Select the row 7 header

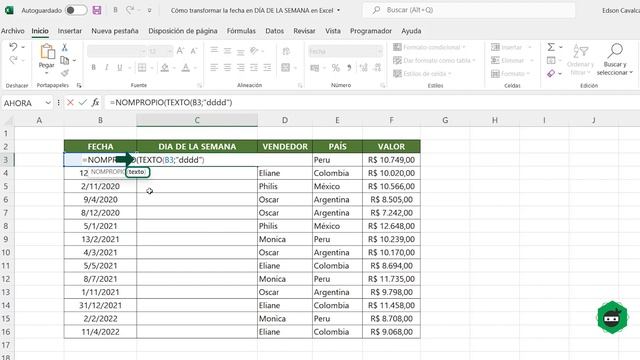coord(6,213)
